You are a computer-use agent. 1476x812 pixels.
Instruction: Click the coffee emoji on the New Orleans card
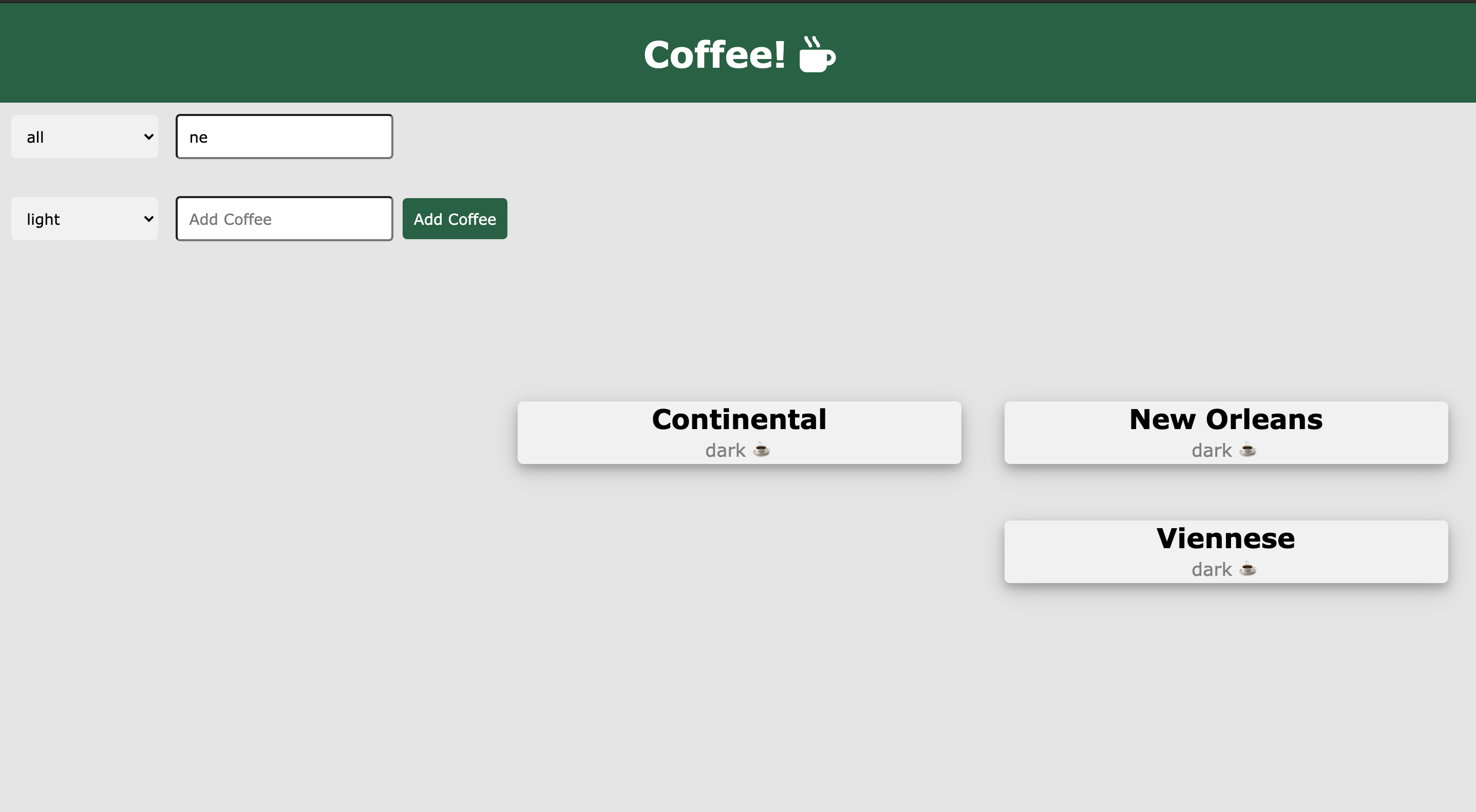pyautogui.click(x=1248, y=451)
